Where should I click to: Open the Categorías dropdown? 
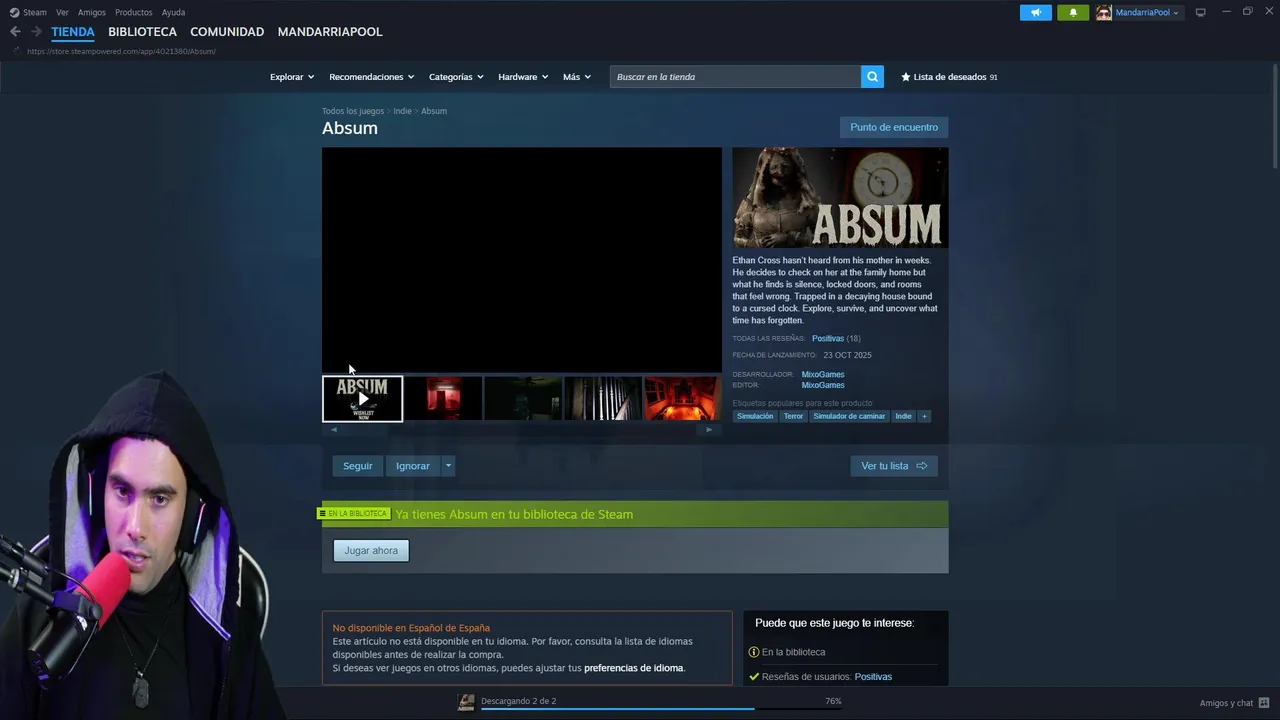[x=456, y=77]
